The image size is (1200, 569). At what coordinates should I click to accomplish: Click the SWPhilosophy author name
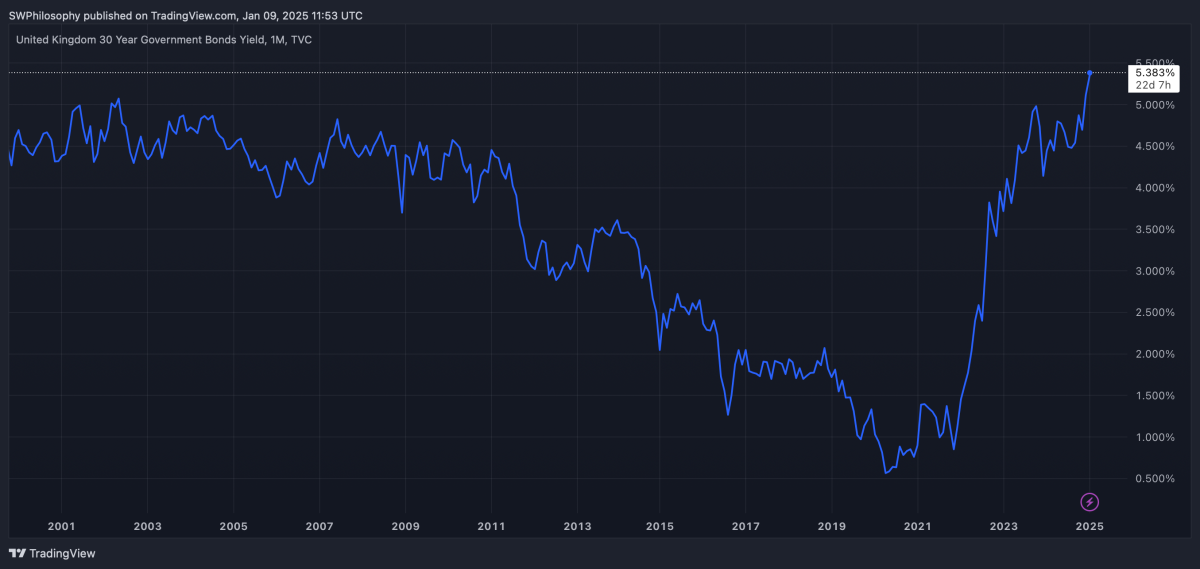tap(46, 15)
